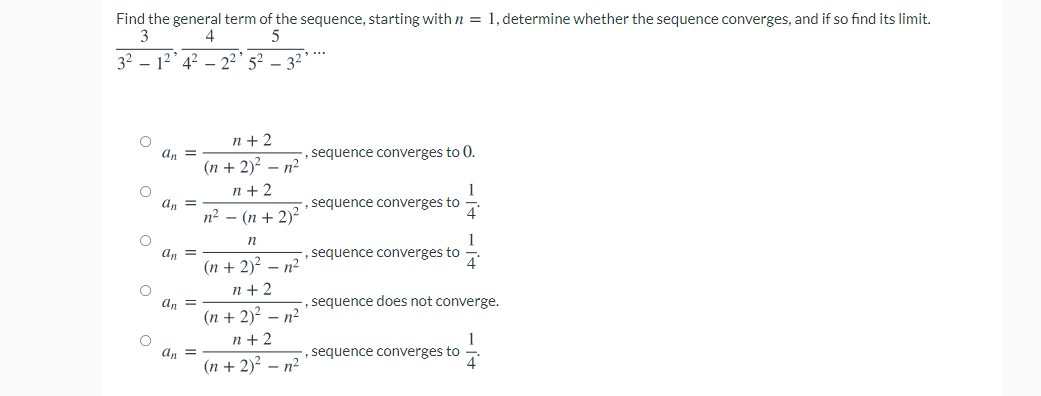
Task: Select the radio option with denominator n² − (n+2)²
Action: (145, 191)
